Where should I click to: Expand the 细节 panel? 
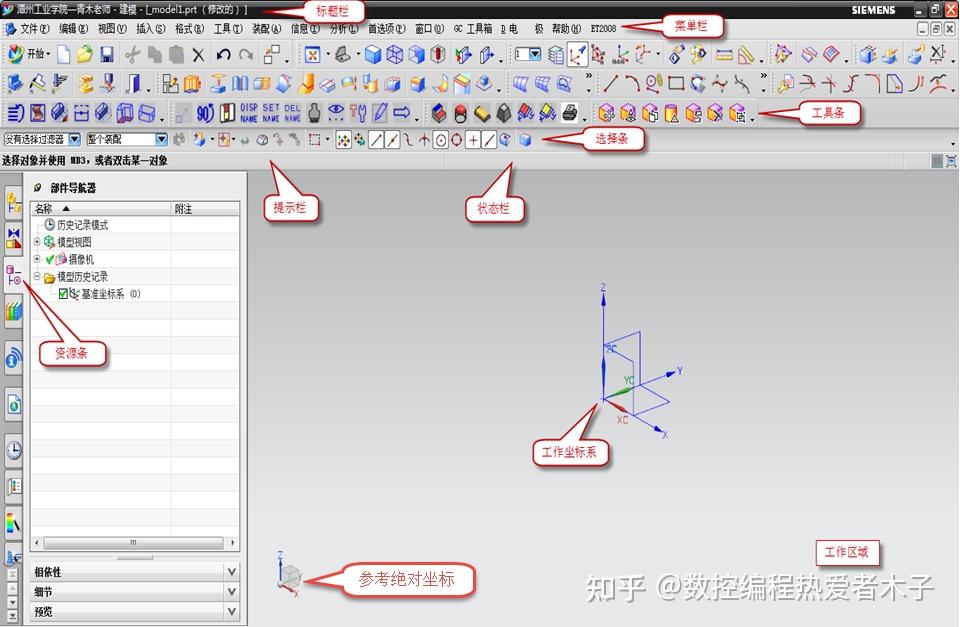[x=134, y=591]
